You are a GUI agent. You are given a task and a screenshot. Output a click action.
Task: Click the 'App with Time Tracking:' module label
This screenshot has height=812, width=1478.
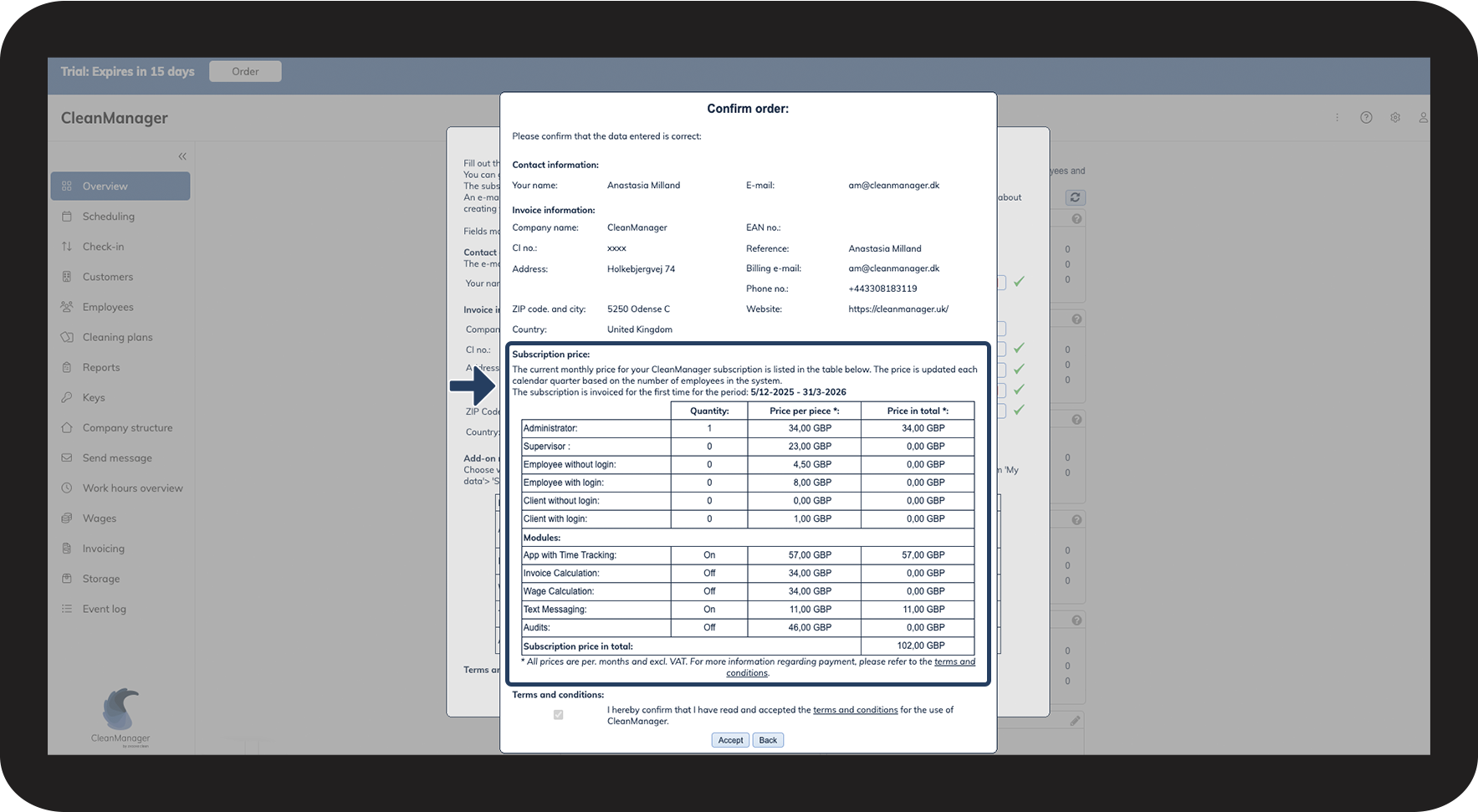tap(570, 555)
